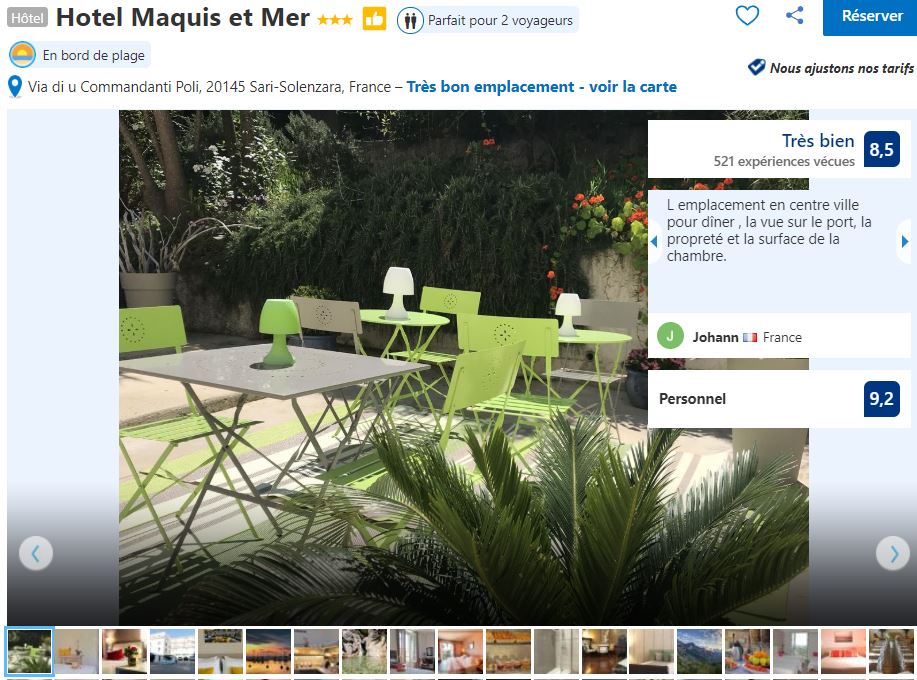Click Johann's green avatar circle

coord(670,336)
